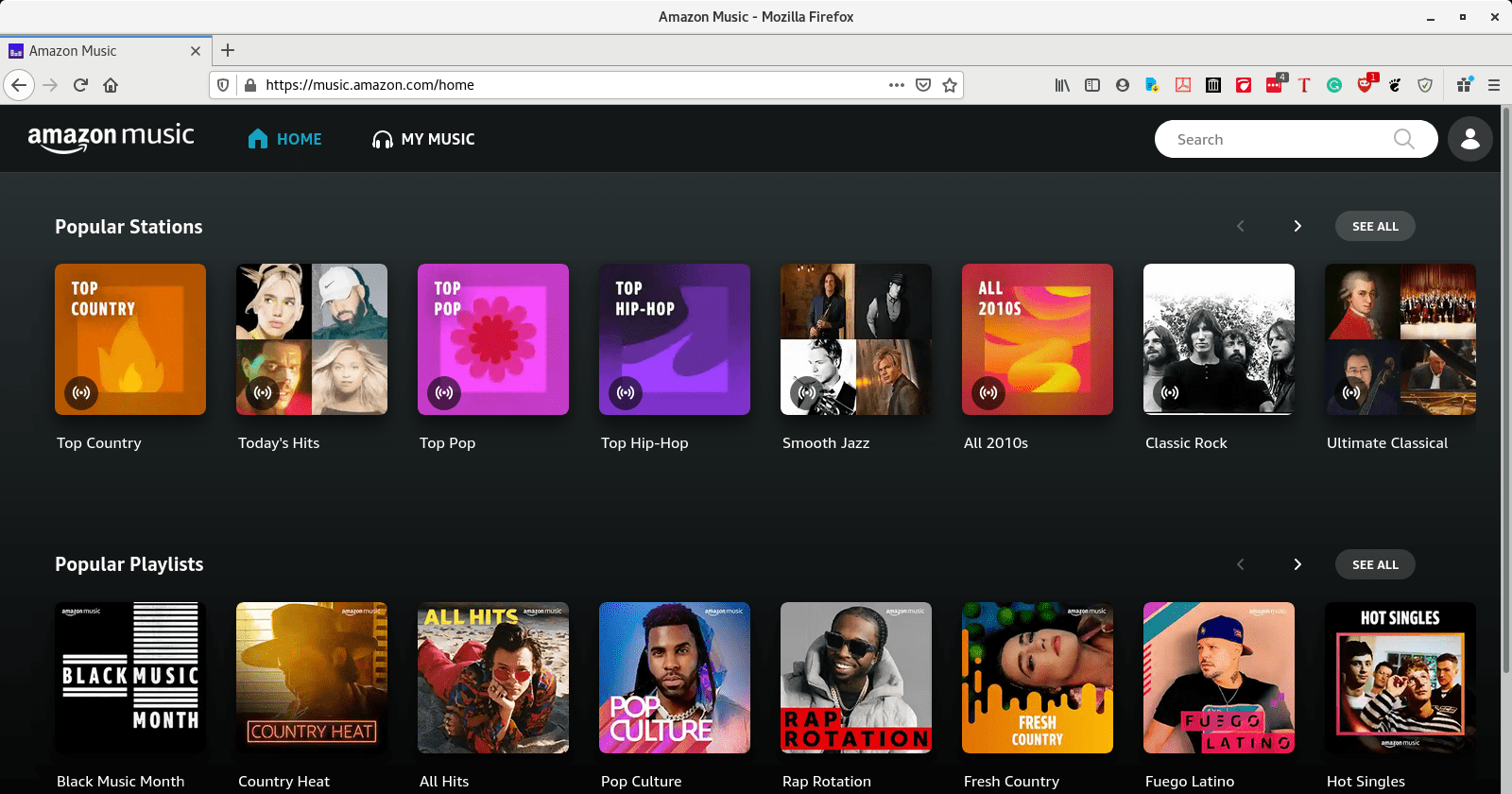Click the Popular Playlists heading
Screen dimensions: 1512x794
coord(129,564)
